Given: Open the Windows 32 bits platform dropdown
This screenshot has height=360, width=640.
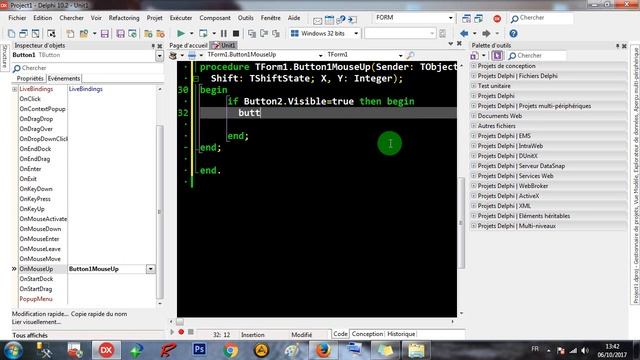Looking at the screenshot, I should [x=356, y=33].
